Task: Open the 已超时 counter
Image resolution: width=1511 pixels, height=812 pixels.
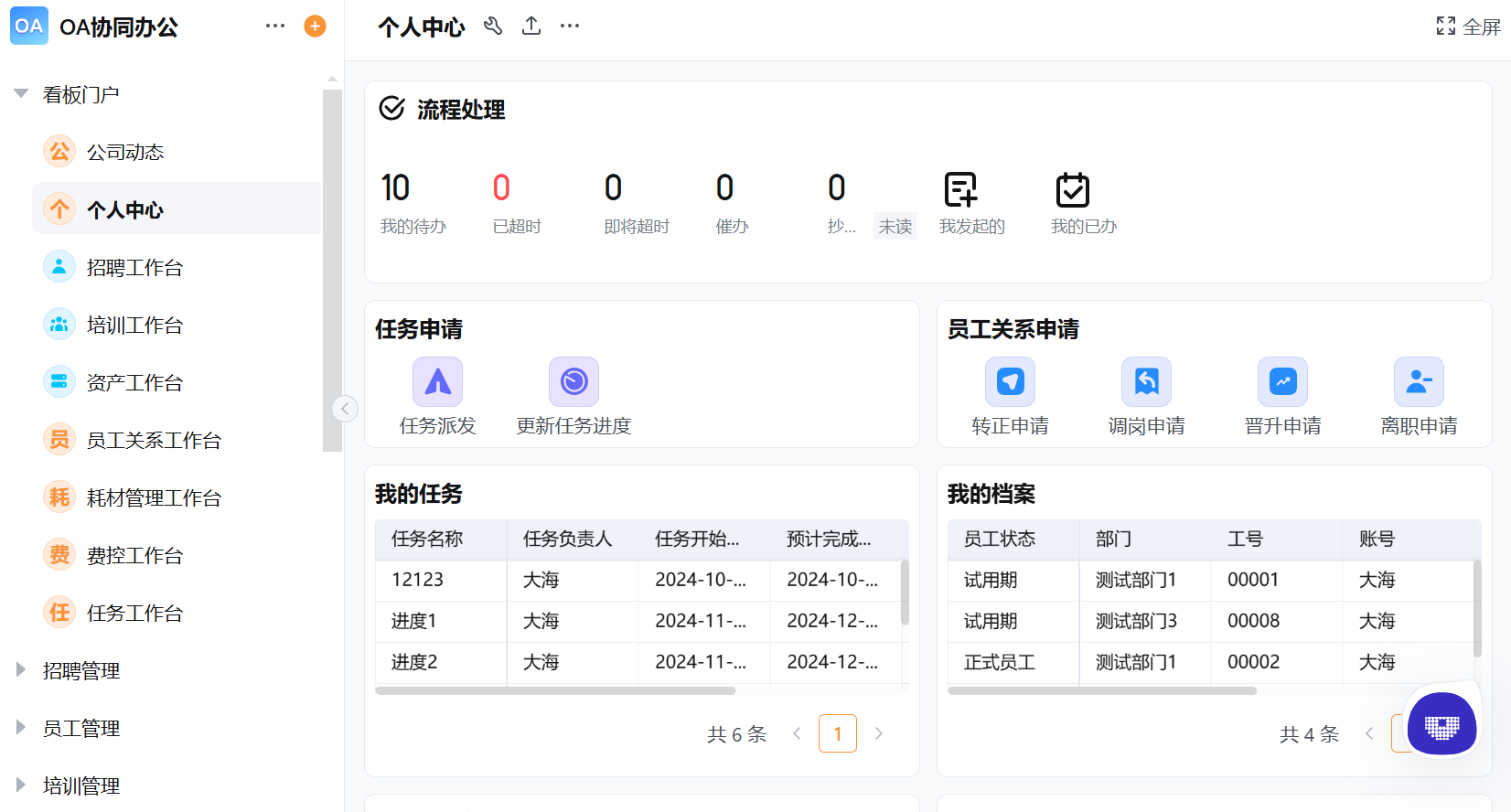Action: tap(517, 203)
